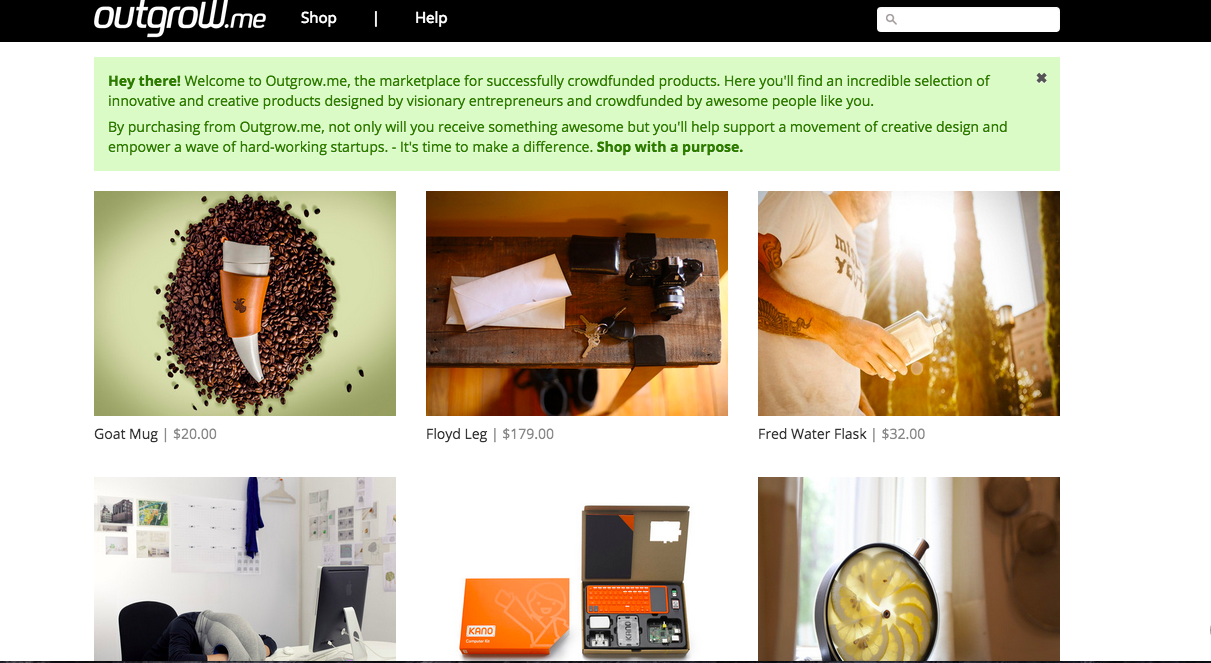Click the outgrow.me logo
Screen dimensions: 1211x663
click(x=180, y=17)
